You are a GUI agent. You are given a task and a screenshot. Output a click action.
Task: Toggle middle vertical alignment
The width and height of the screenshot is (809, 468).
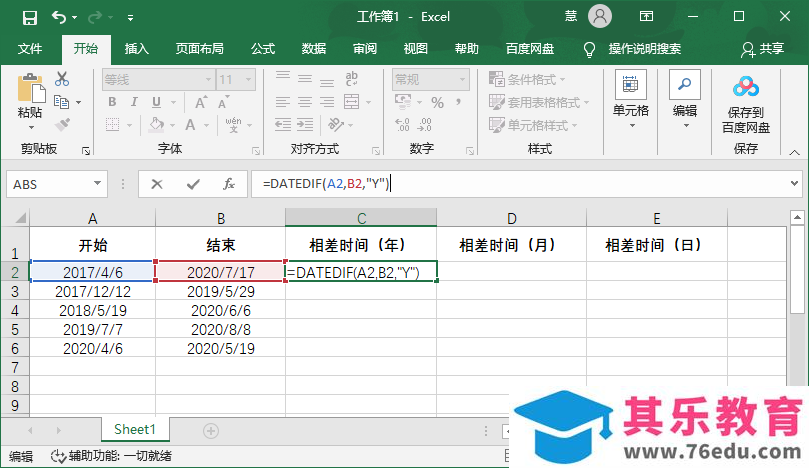[x=305, y=79]
